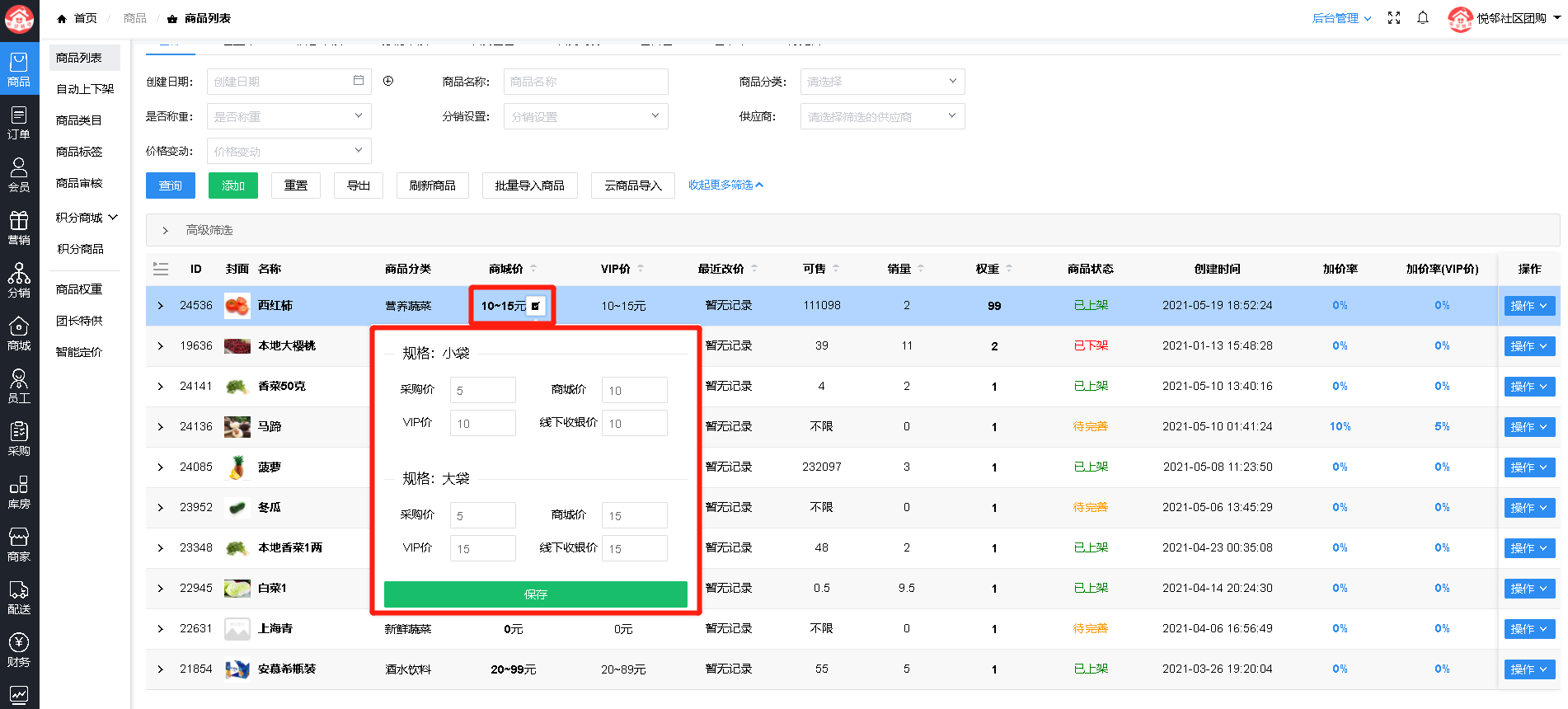1568x709 pixels.
Task: Click the fullscreen toggle icon in header
Action: point(1394,18)
